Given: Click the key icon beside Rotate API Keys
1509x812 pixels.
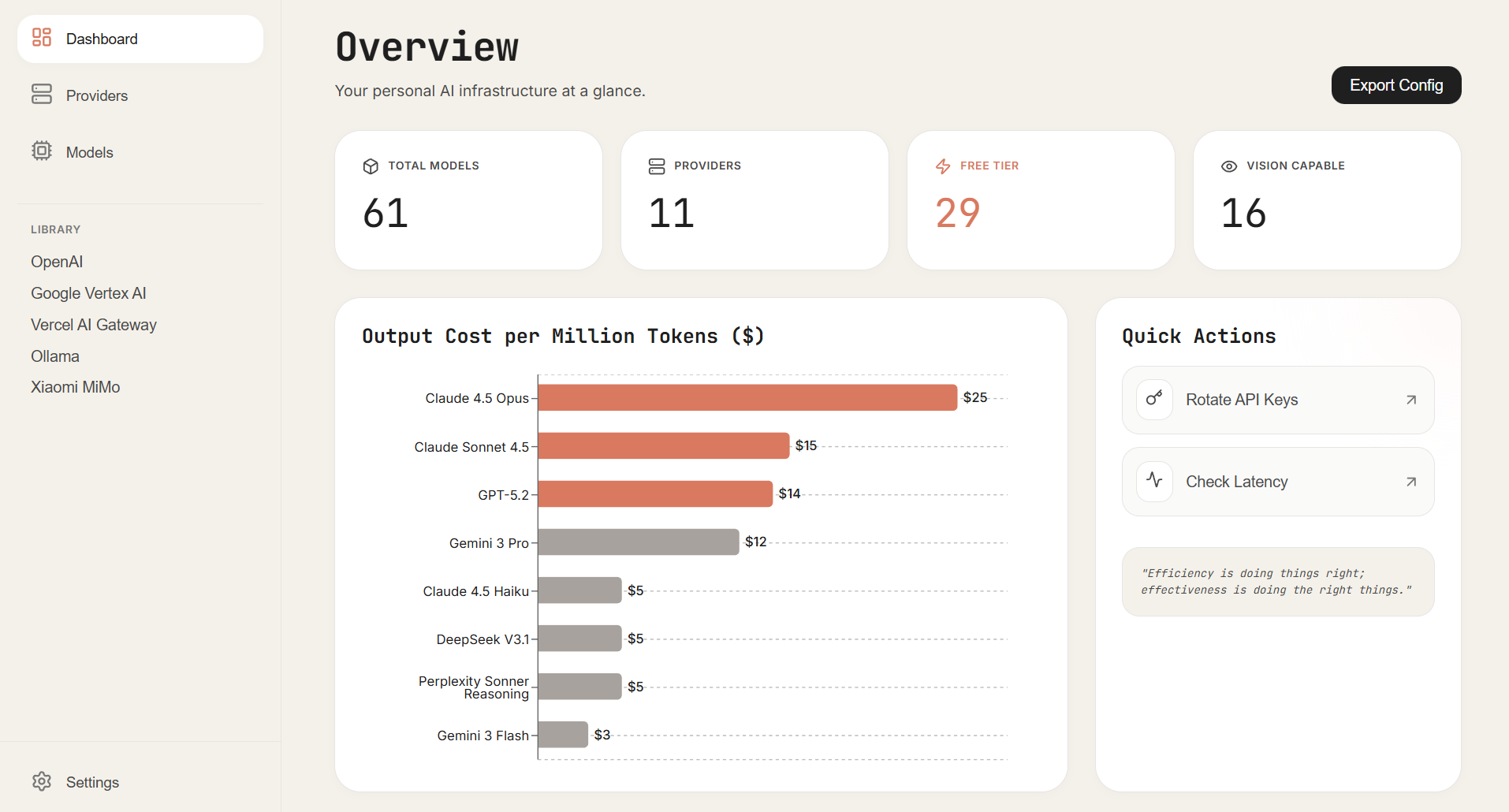Looking at the screenshot, I should [x=1154, y=399].
